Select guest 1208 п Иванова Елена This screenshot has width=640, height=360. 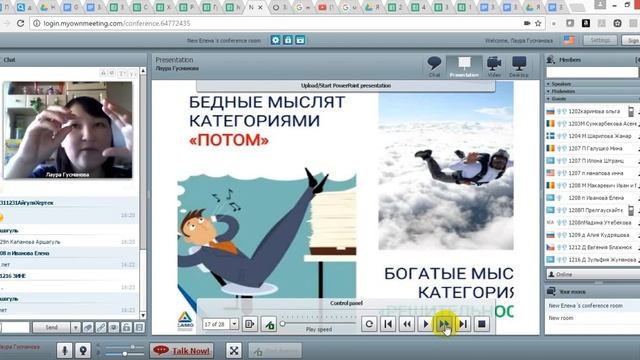pyautogui.click(x=593, y=198)
